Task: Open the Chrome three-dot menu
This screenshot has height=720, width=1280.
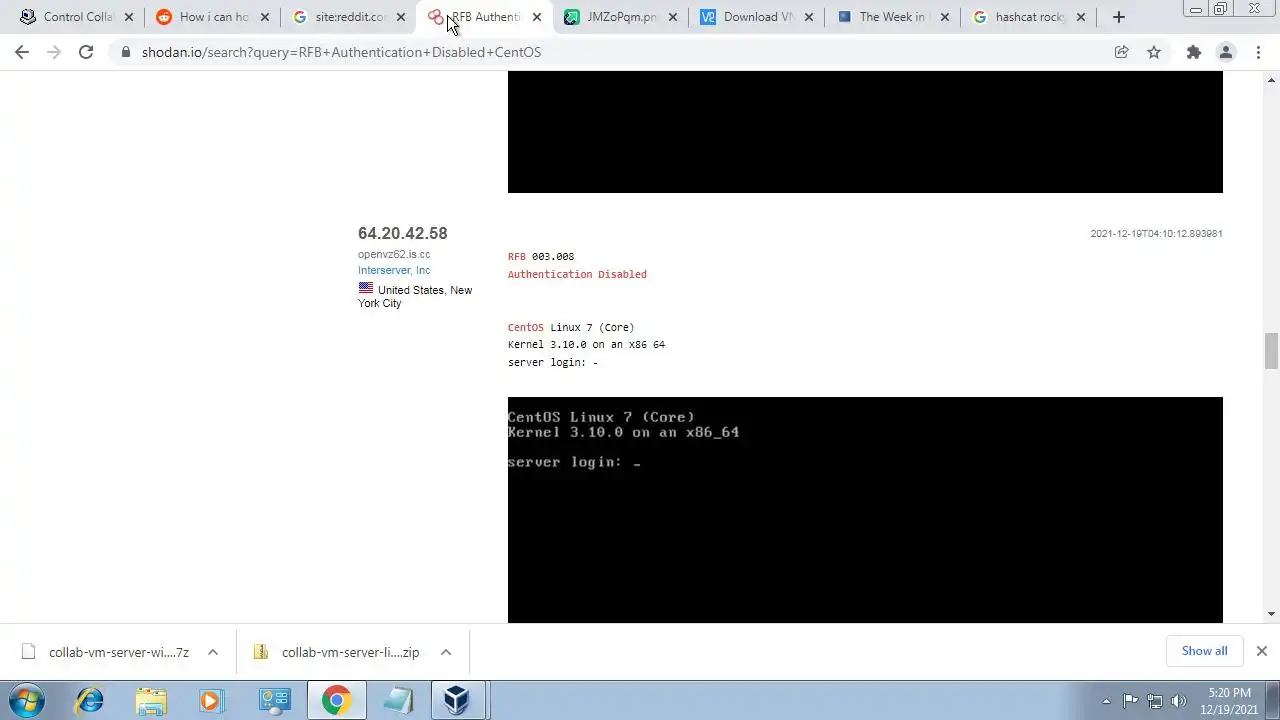Action: click(x=1258, y=52)
